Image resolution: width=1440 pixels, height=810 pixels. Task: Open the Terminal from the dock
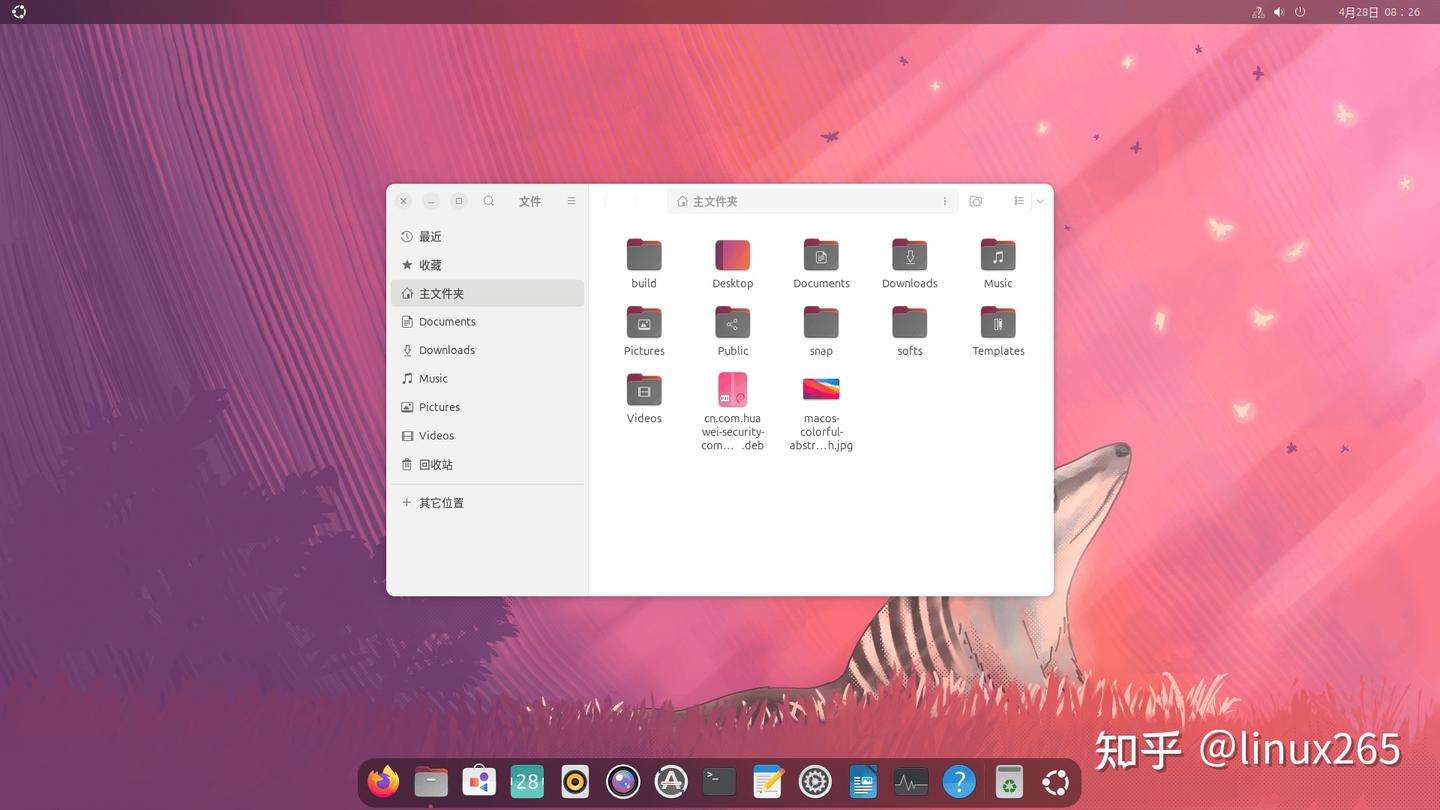click(719, 781)
